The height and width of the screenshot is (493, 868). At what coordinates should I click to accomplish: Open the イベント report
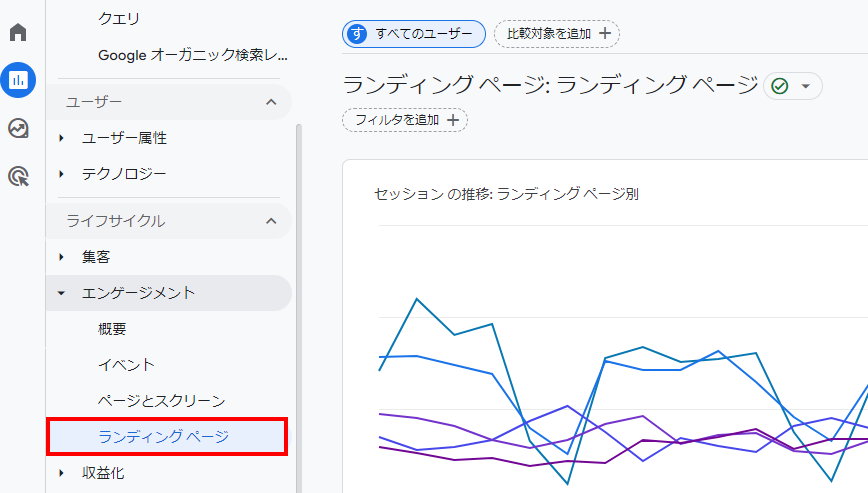tap(126, 365)
